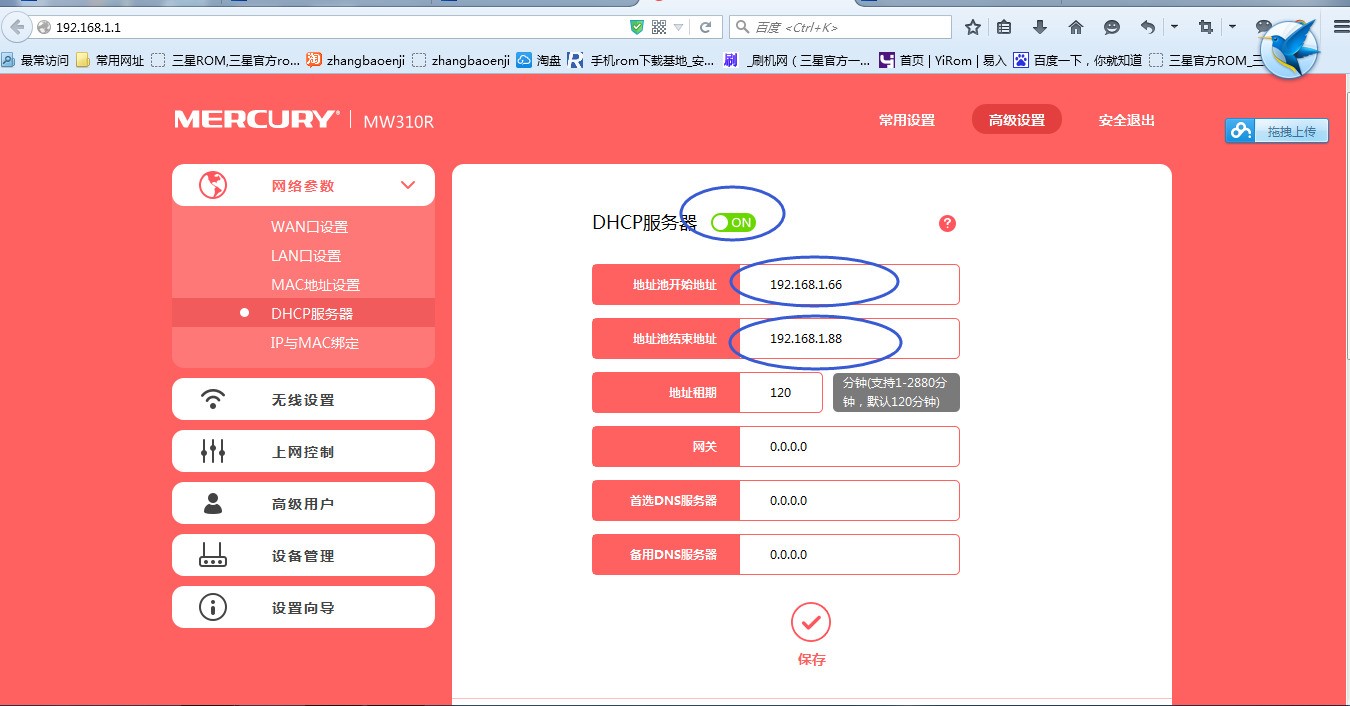Click the bookmark star icon in toolbar

972,27
